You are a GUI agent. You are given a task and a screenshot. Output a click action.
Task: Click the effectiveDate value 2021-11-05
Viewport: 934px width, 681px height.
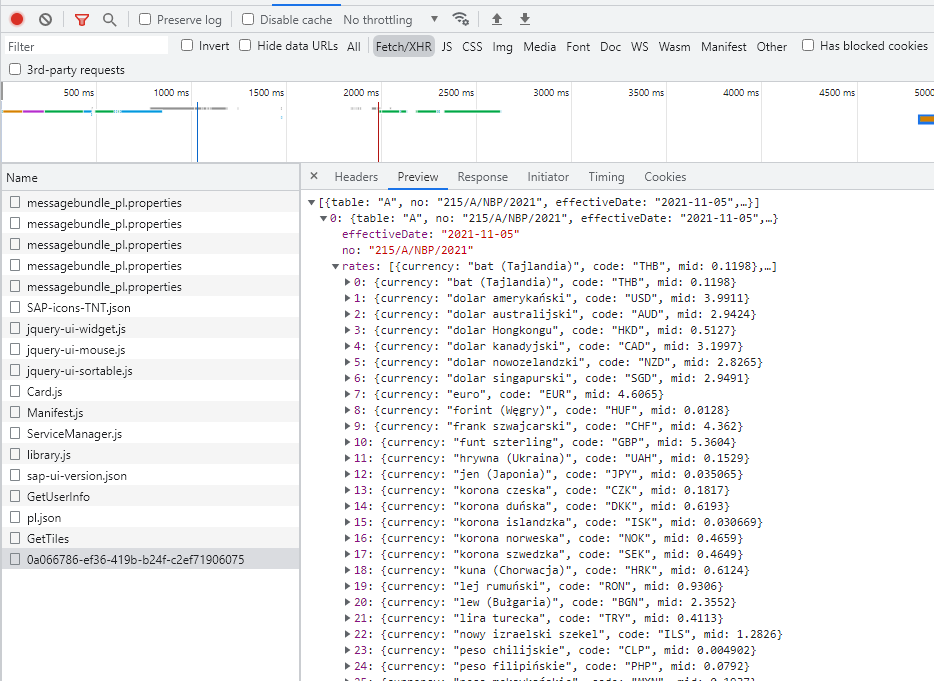tap(480, 234)
